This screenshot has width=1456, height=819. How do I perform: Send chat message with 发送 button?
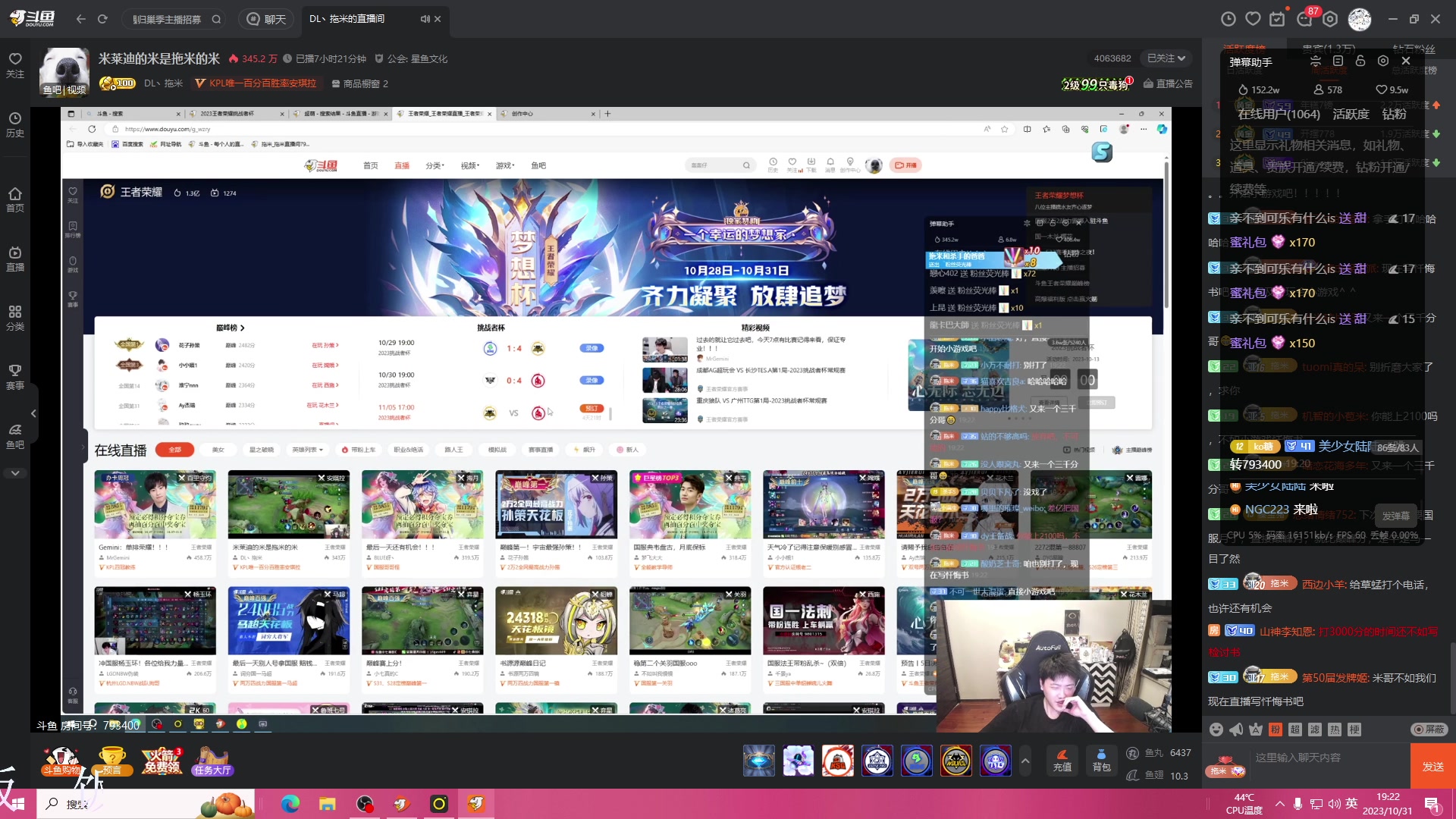(1433, 767)
